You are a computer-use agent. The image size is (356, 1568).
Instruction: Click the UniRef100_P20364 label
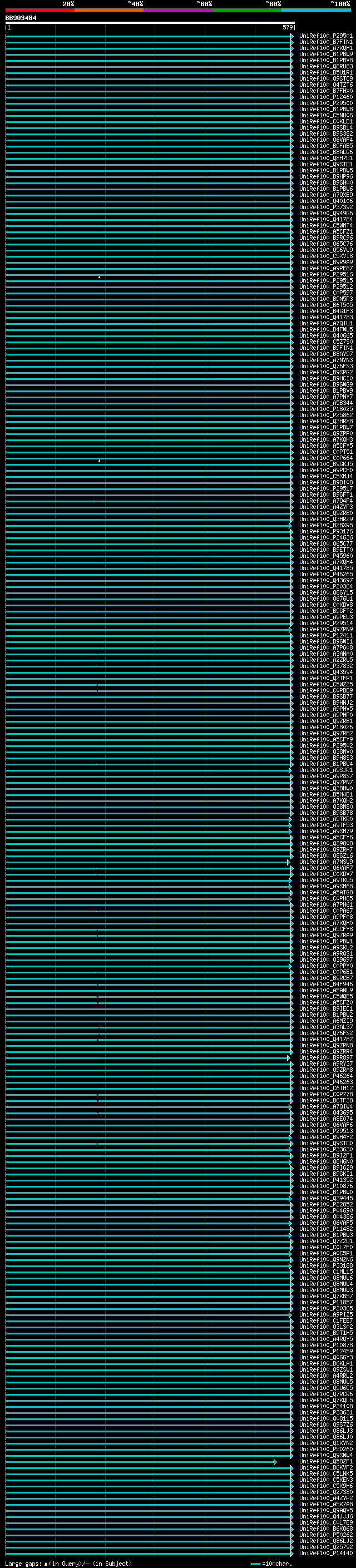pyautogui.click(x=325, y=586)
